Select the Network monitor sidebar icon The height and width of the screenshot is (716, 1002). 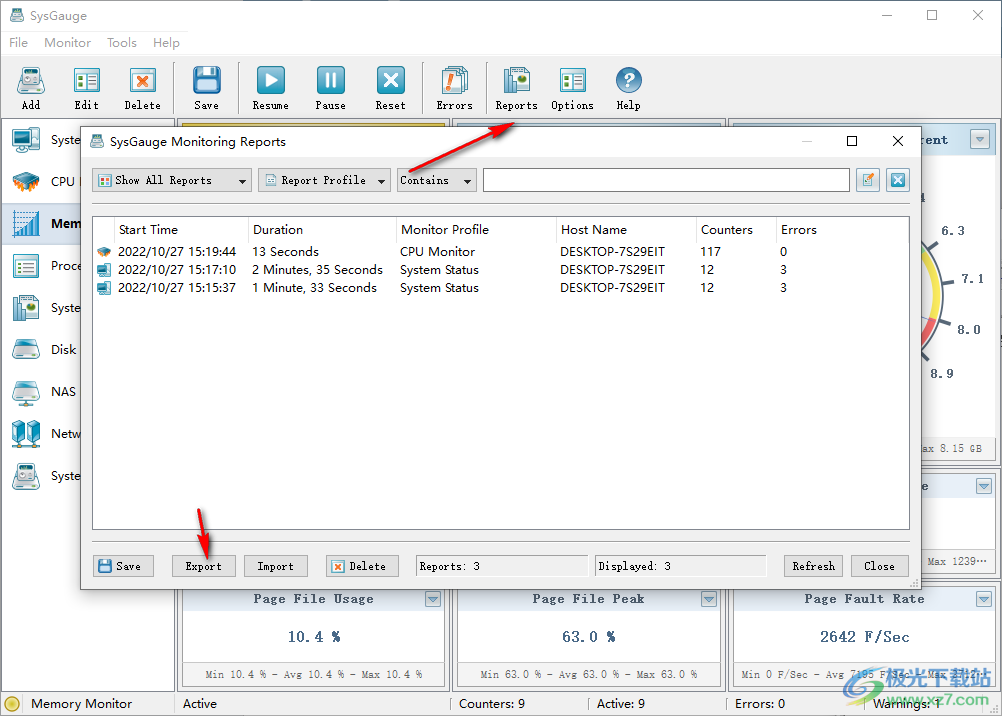click(26, 434)
